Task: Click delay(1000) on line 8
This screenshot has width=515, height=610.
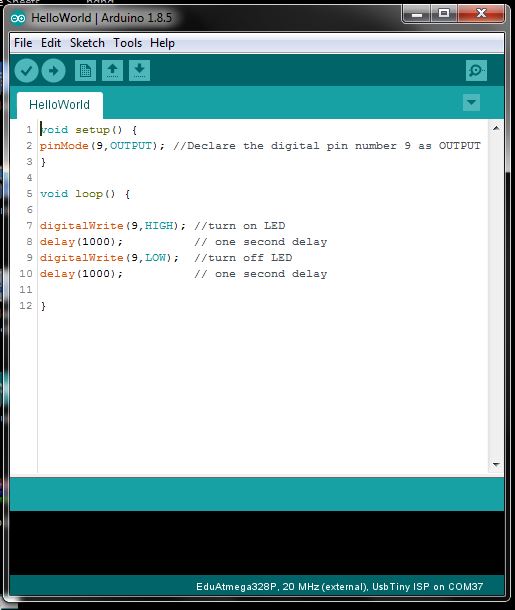Action: (81, 242)
